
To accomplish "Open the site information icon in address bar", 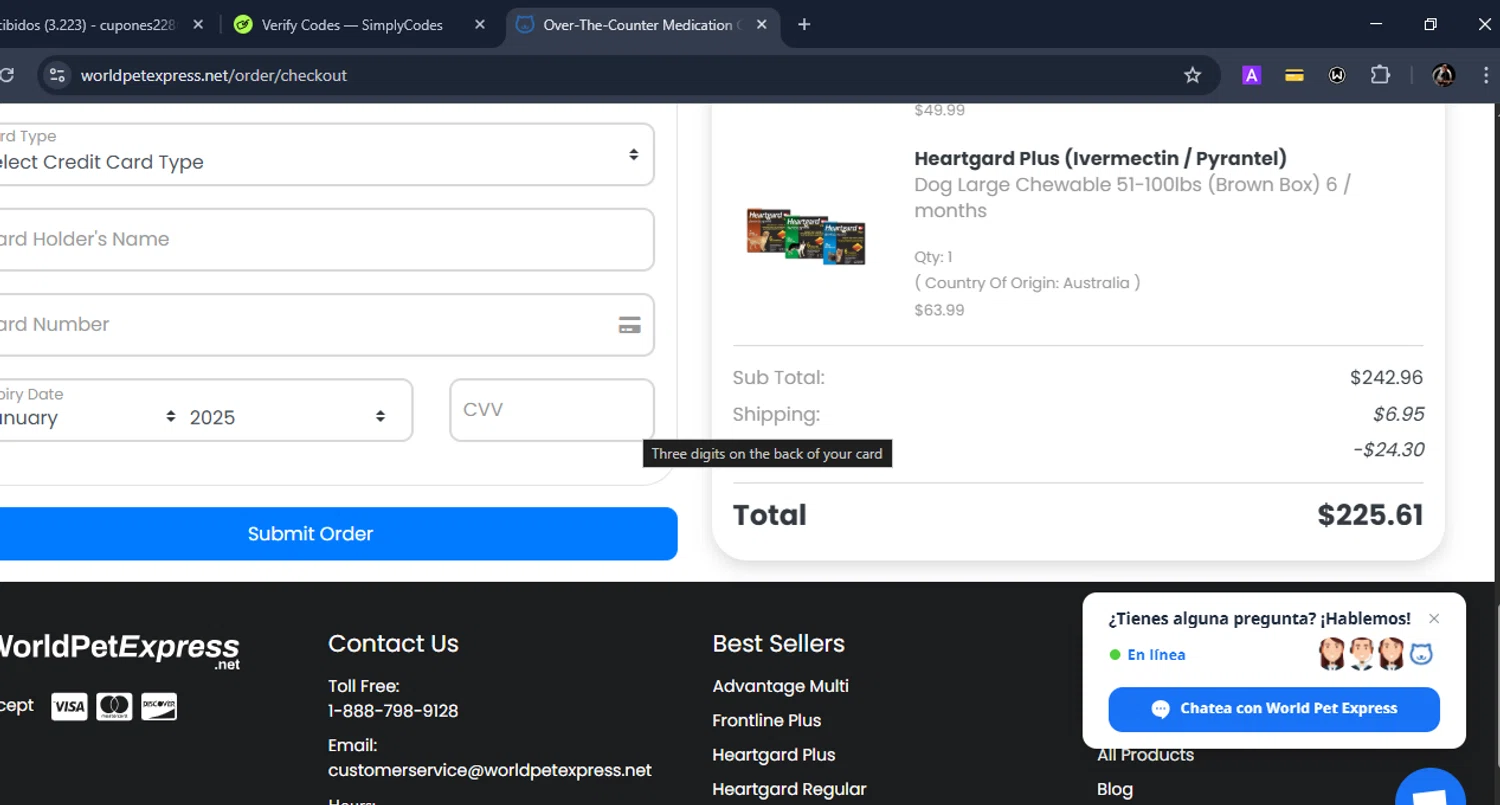I will click(x=57, y=75).
